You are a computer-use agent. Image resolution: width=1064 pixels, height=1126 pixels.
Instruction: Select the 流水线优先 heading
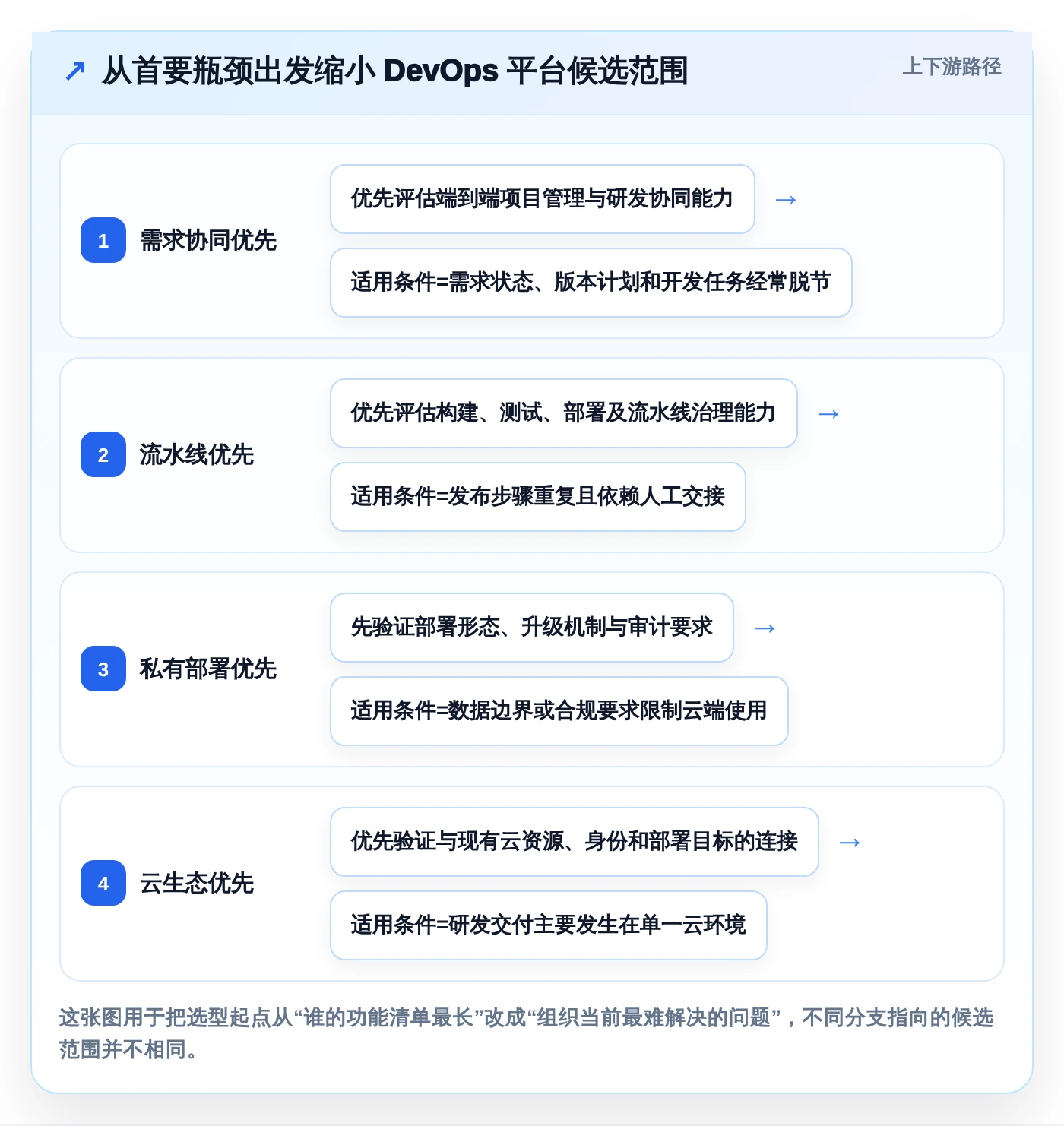click(x=197, y=455)
